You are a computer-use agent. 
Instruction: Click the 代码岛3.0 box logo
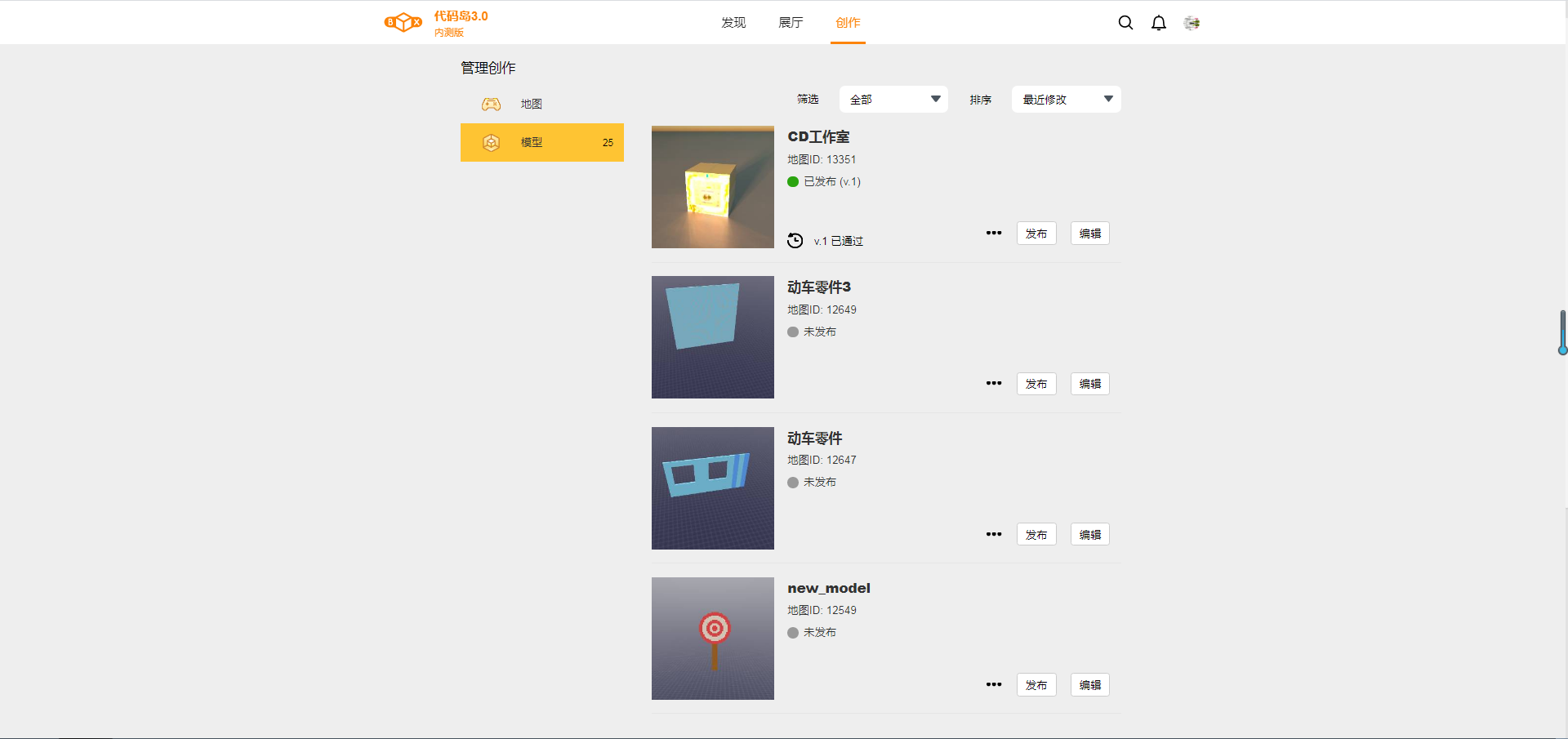[403, 23]
